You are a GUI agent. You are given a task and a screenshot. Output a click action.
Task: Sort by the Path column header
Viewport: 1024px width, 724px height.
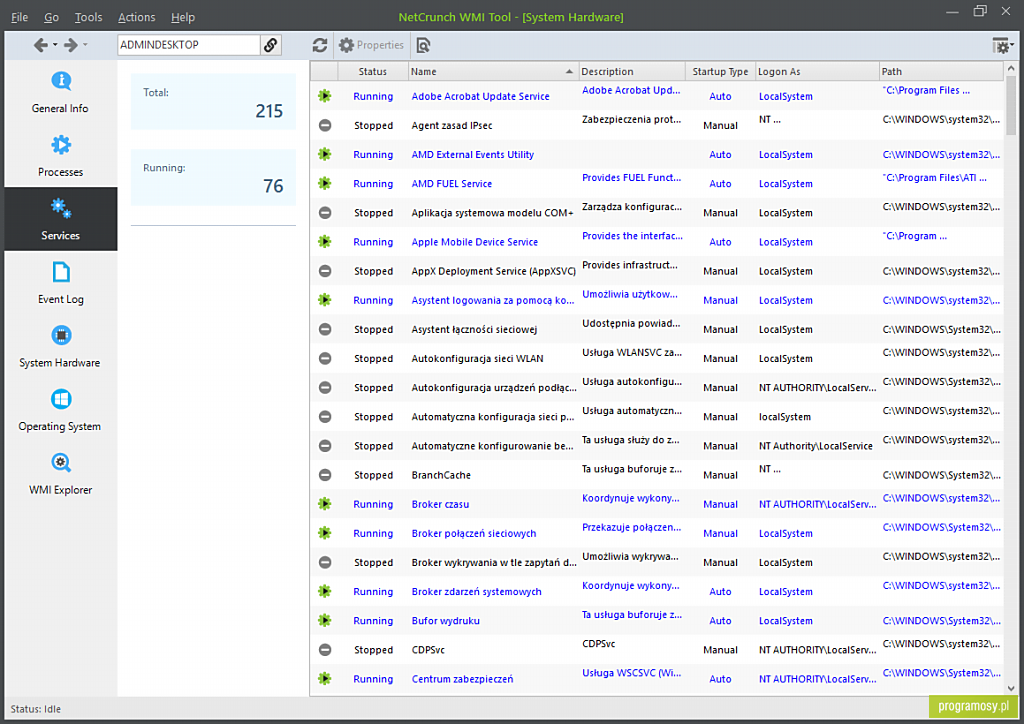click(x=940, y=71)
